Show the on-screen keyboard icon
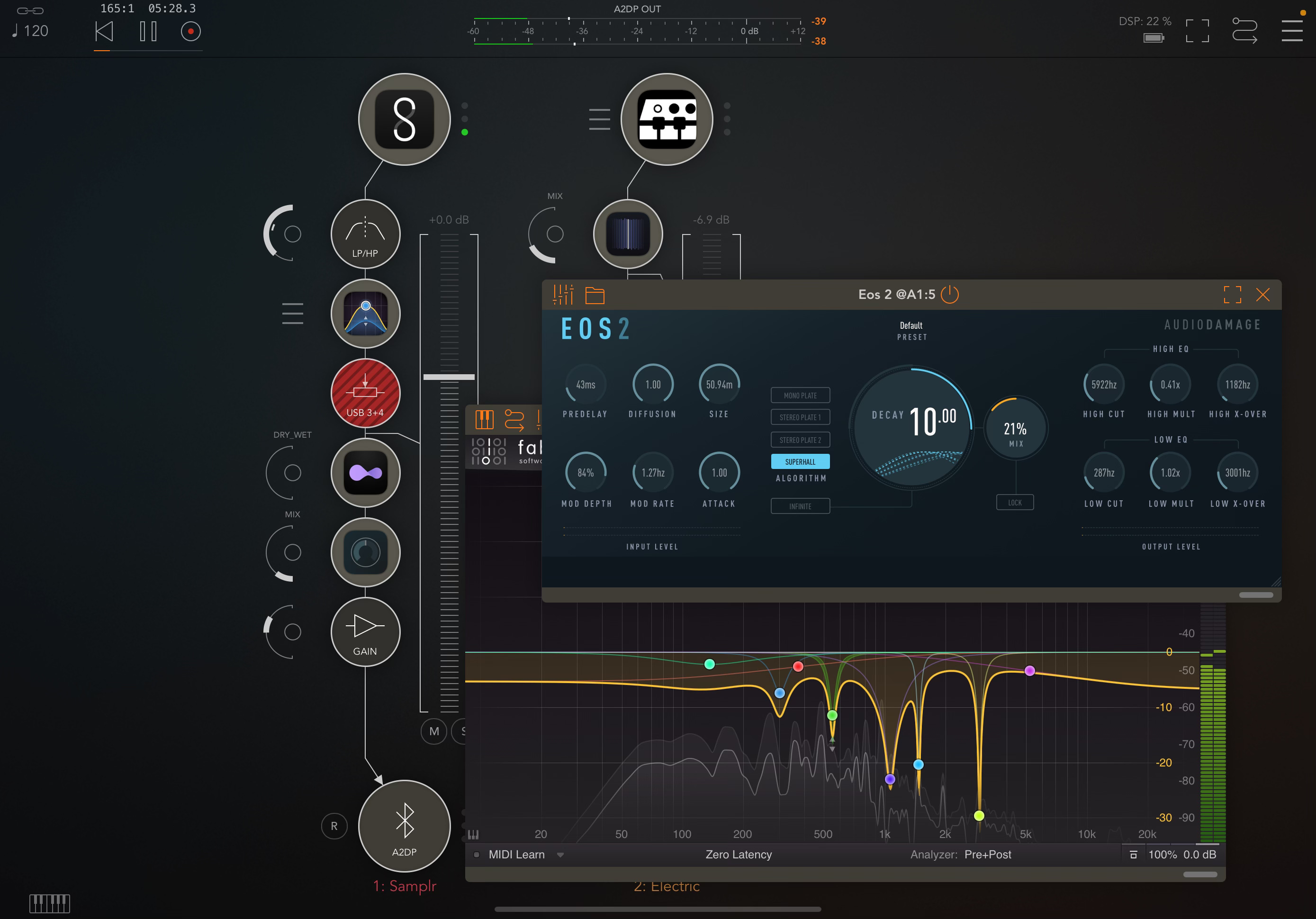 tap(50, 903)
